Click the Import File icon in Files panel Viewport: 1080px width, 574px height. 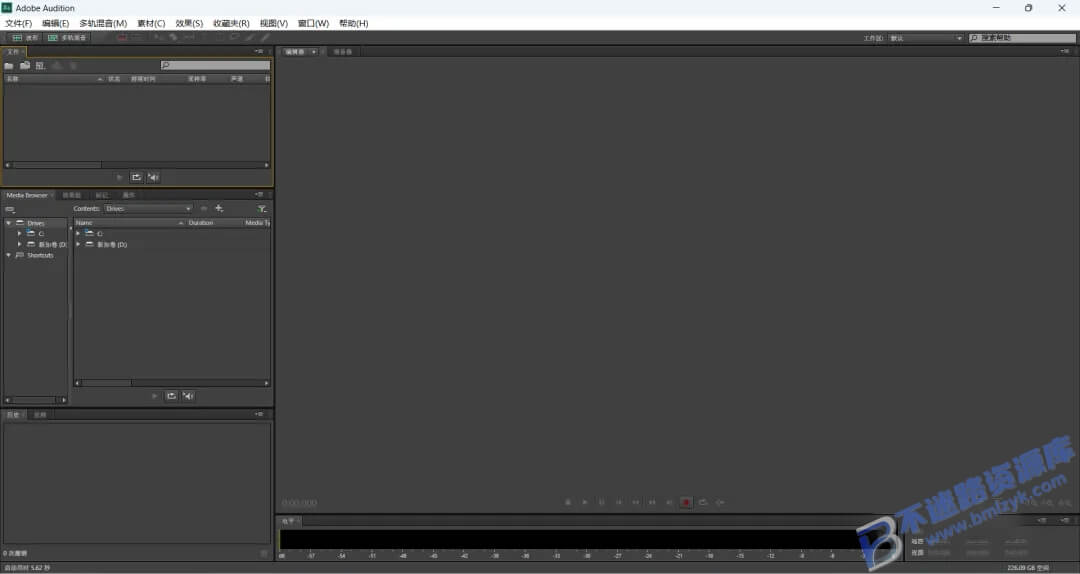coord(25,65)
